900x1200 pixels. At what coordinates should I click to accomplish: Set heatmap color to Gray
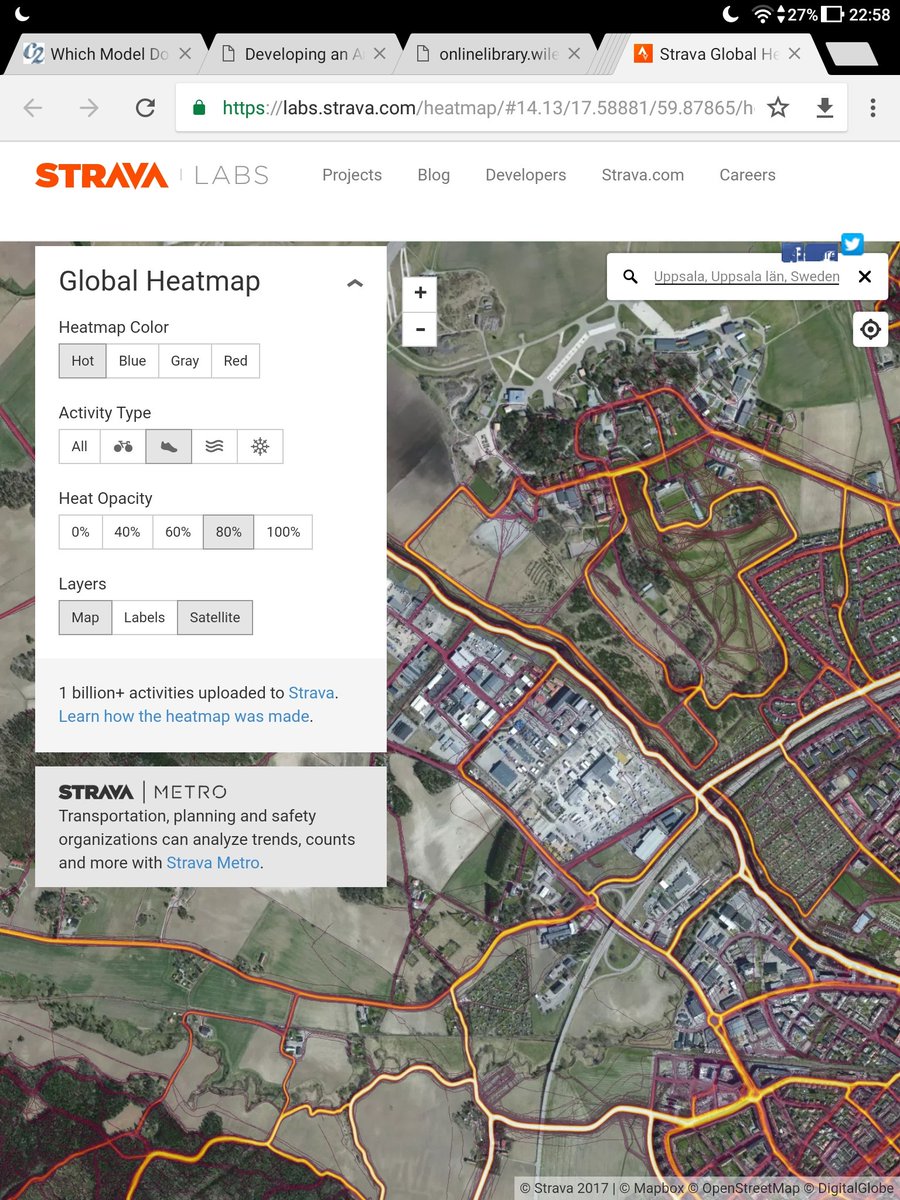point(185,361)
